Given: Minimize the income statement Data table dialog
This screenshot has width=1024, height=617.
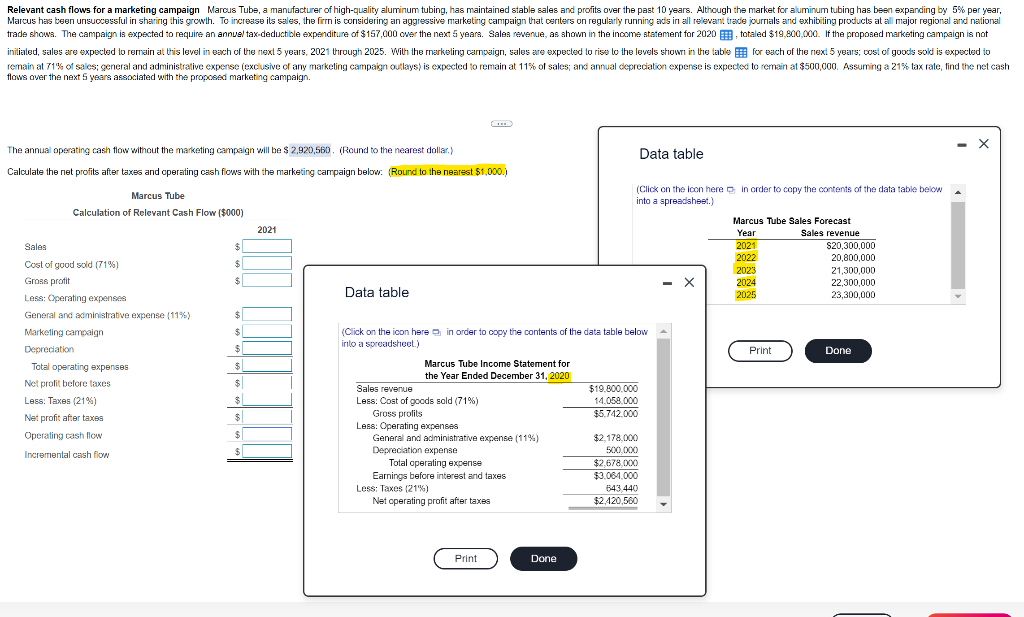Looking at the screenshot, I should (x=667, y=283).
